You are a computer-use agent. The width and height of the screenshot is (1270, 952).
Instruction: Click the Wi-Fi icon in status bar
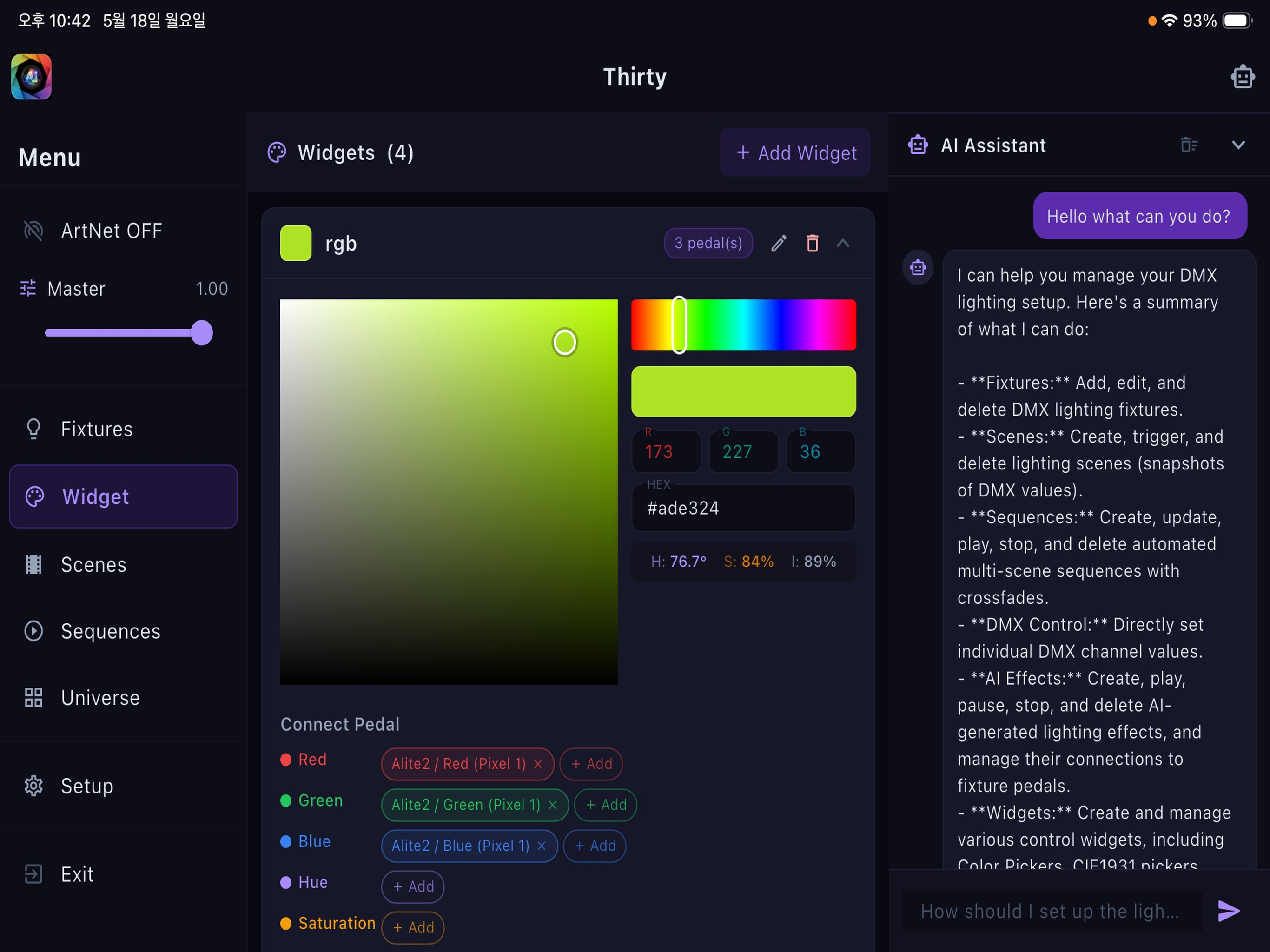pos(1170,20)
